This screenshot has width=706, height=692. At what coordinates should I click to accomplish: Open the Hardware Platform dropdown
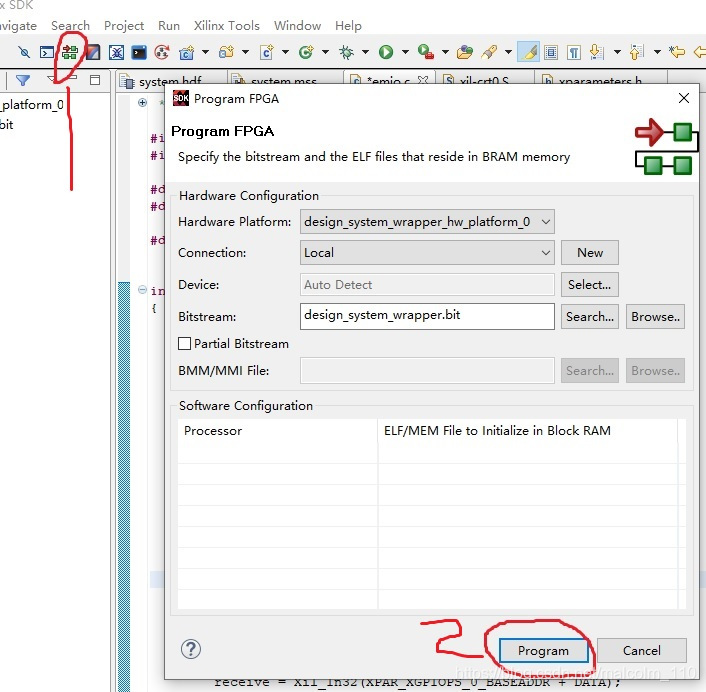427,222
